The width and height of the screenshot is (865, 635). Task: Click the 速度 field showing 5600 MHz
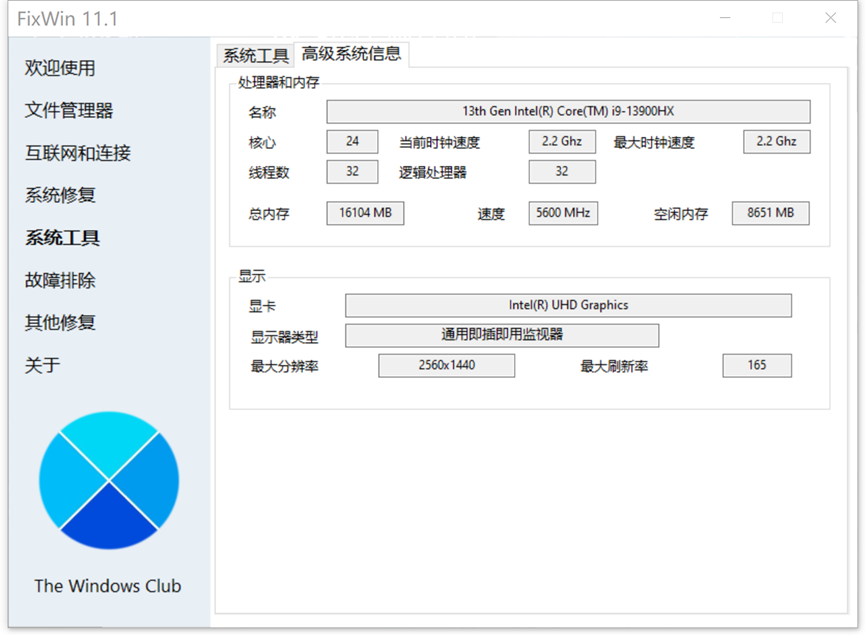[x=563, y=213]
